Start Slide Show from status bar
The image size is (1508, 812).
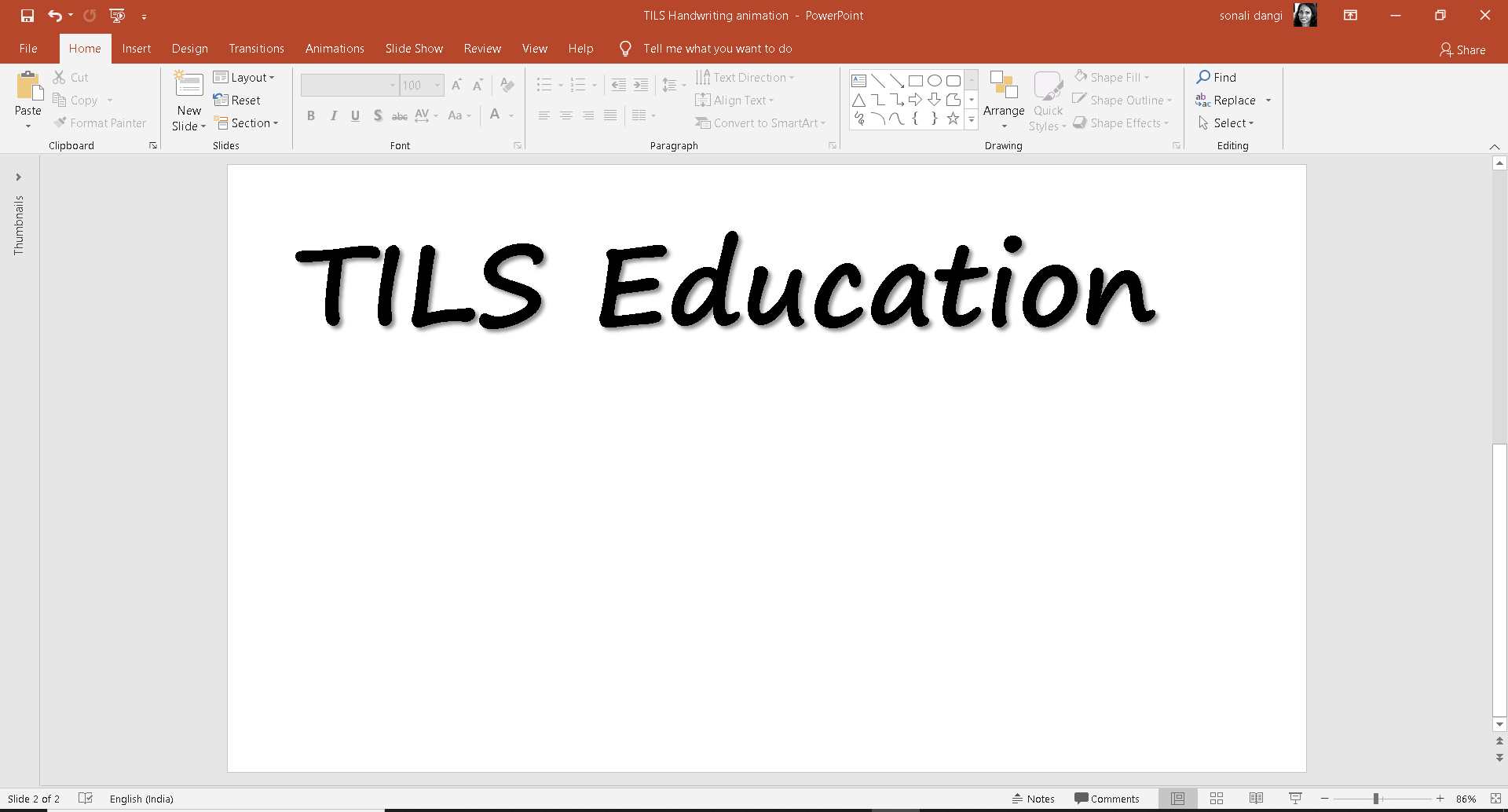click(1296, 798)
